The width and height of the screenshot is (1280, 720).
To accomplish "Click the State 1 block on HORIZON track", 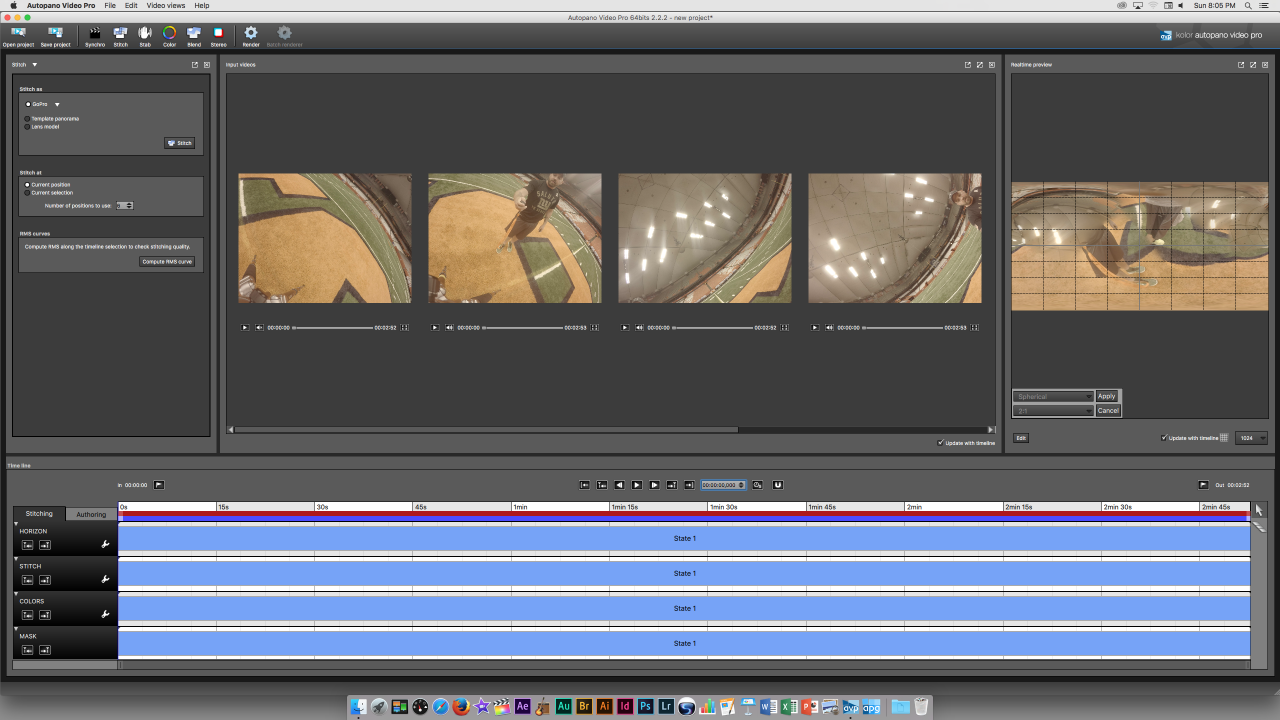I will pos(684,538).
